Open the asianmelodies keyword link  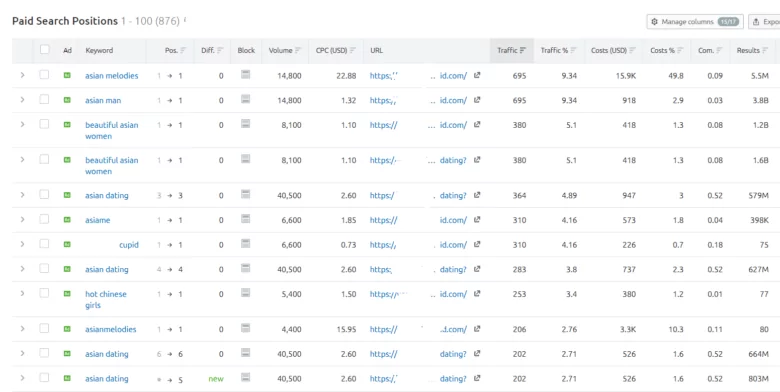pyautogui.click(x=110, y=329)
